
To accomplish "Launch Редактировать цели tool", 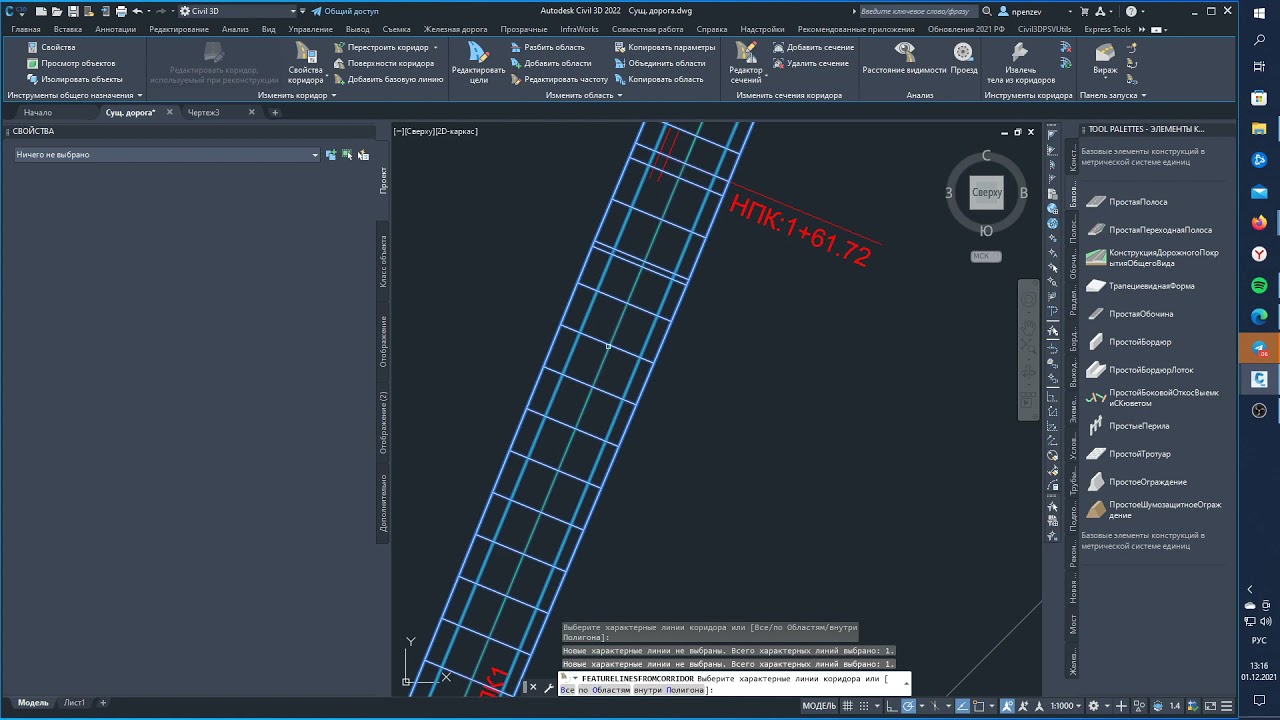I will pos(478,62).
